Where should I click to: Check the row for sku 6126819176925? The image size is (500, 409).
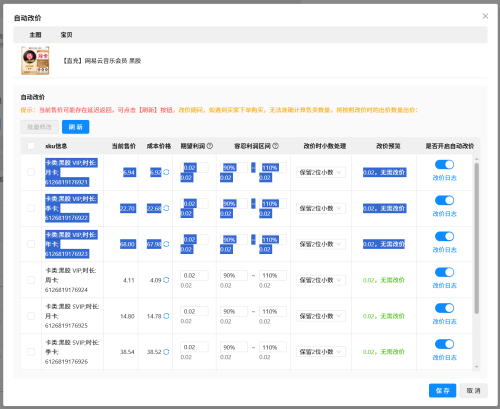point(31,316)
